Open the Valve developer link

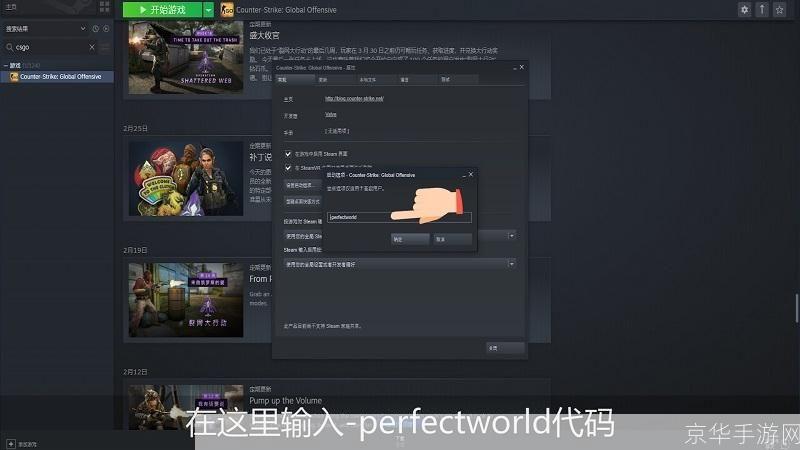click(331, 115)
